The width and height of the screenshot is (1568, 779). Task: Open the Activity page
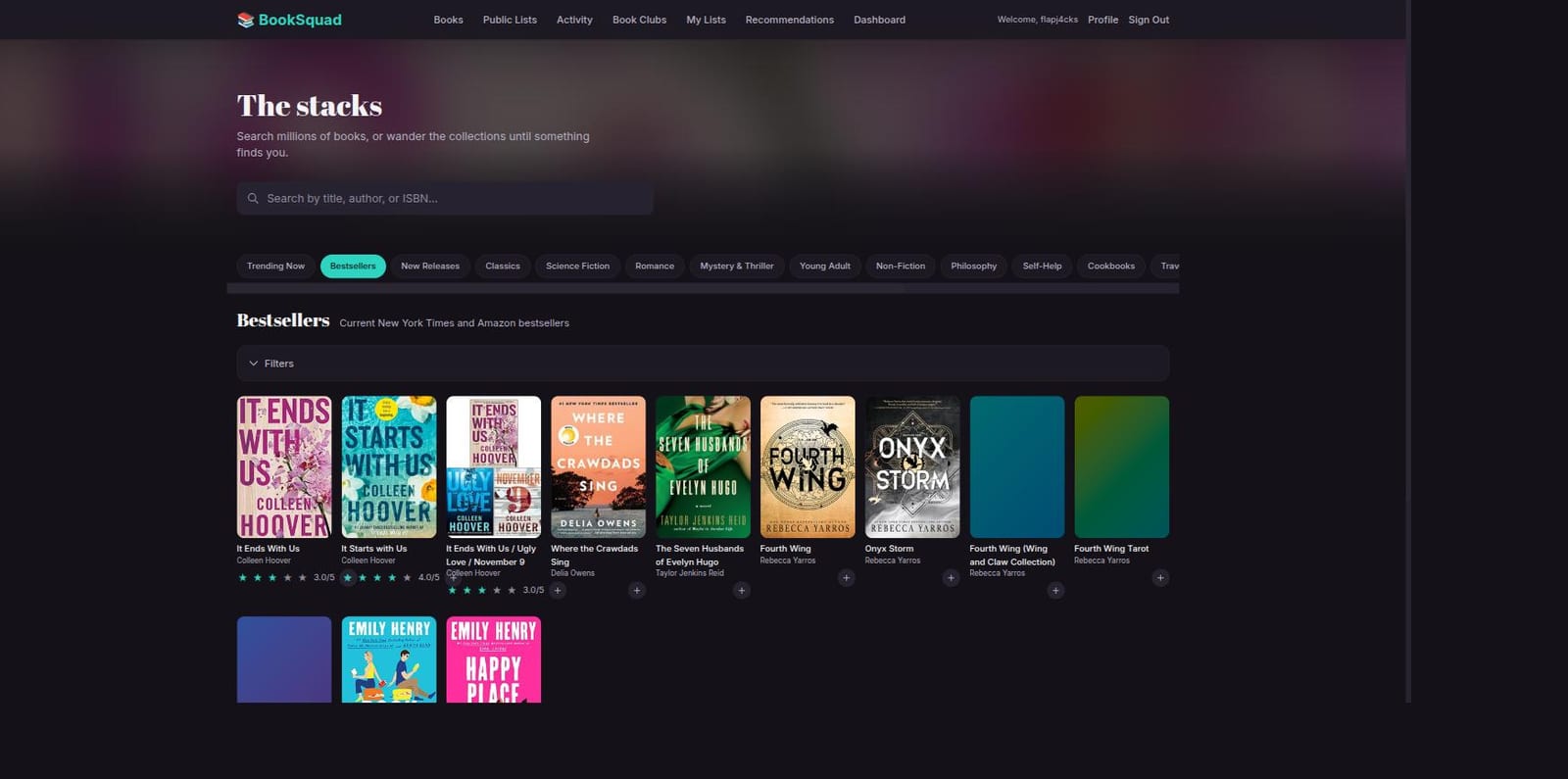[574, 20]
